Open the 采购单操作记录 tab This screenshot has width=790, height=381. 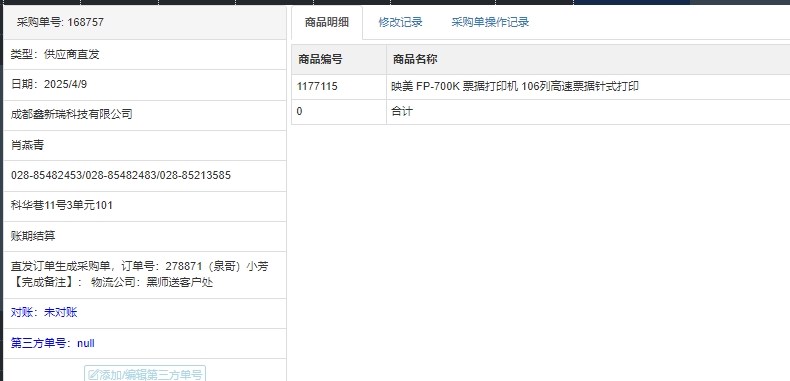(490, 22)
